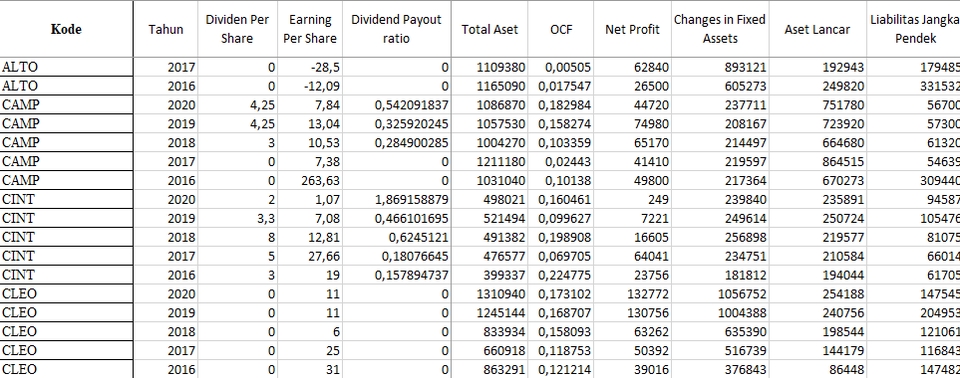Click net profit value 74980
This screenshot has height=378, width=960.
[x=632, y=124]
